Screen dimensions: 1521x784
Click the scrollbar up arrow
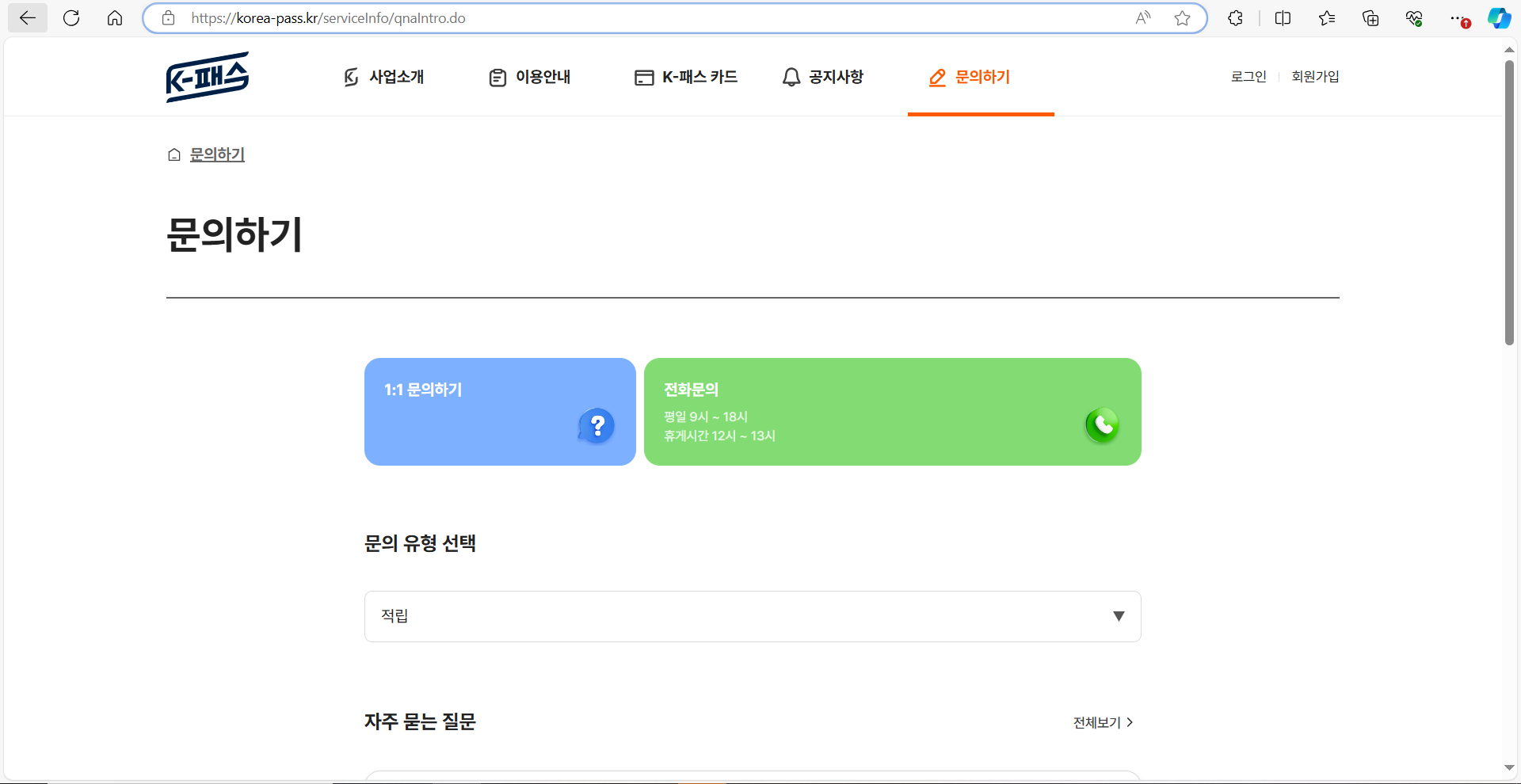(x=1509, y=49)
